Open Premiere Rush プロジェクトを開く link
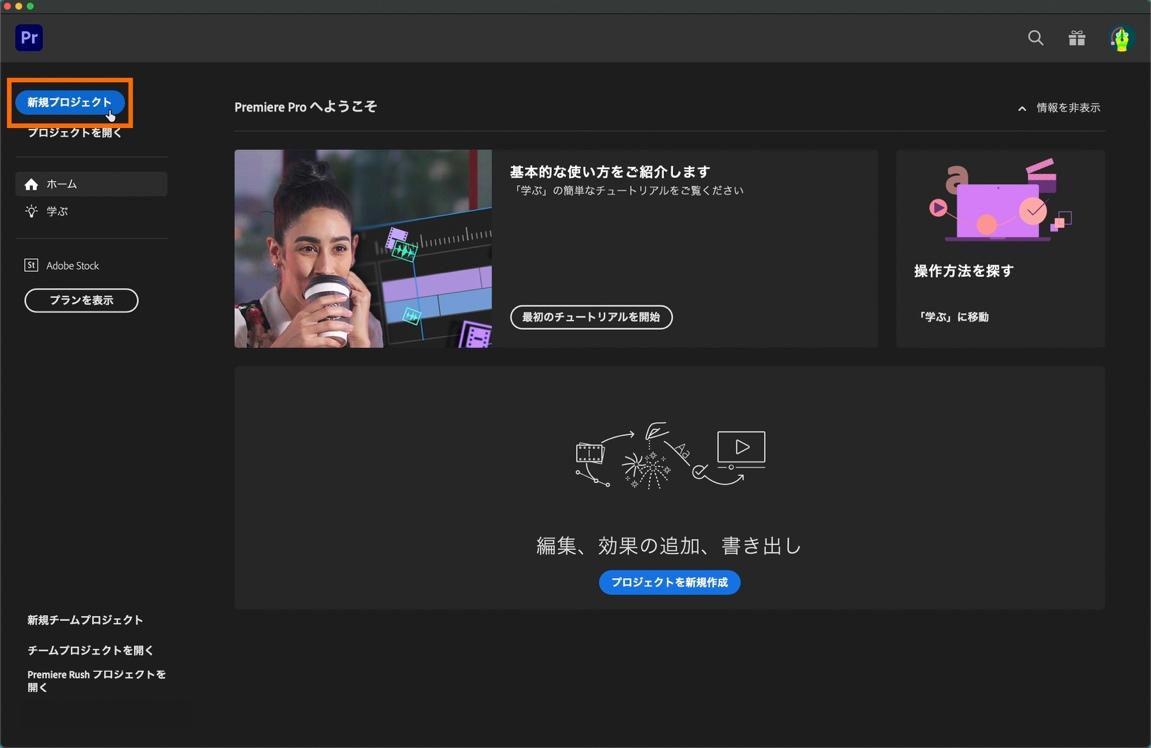 click(96, 680)
